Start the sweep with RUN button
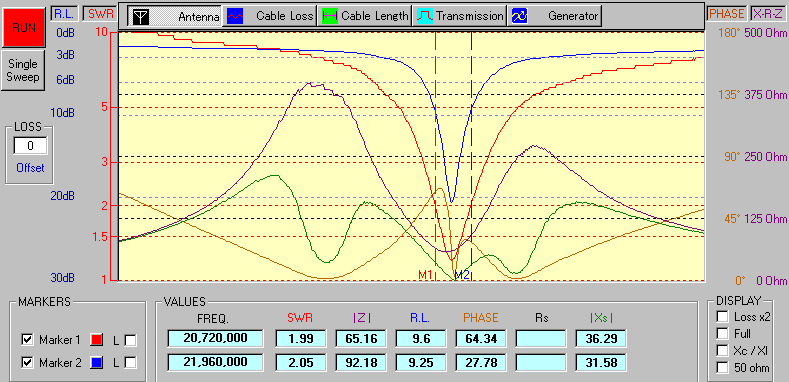The height and width of the screenshot is (382, 789). click(x=24, y=28)
